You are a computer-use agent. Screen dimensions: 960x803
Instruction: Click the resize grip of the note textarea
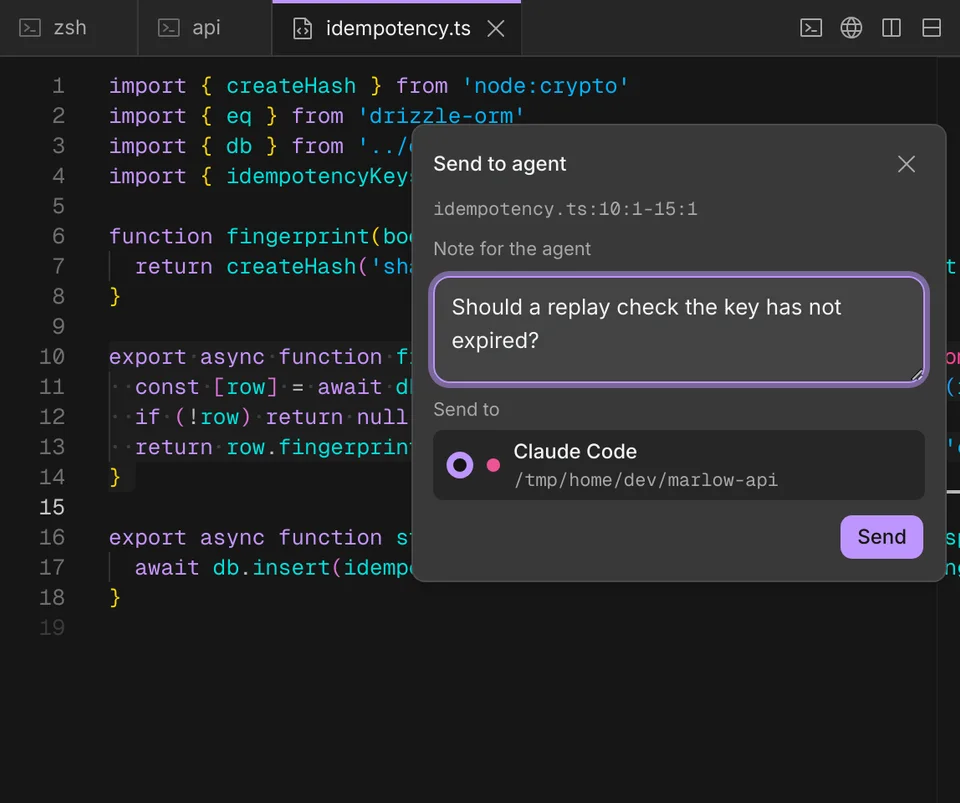(x=917, y=375)
